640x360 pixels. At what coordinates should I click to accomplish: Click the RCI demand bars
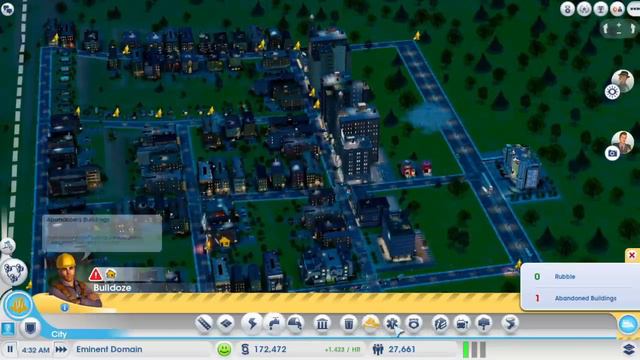[x=474, y=349]
